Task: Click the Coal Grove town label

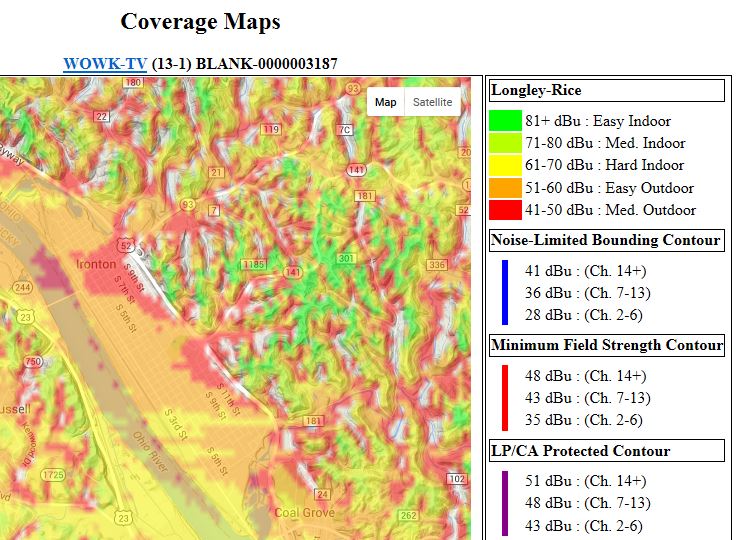Action: coord(305,513)
